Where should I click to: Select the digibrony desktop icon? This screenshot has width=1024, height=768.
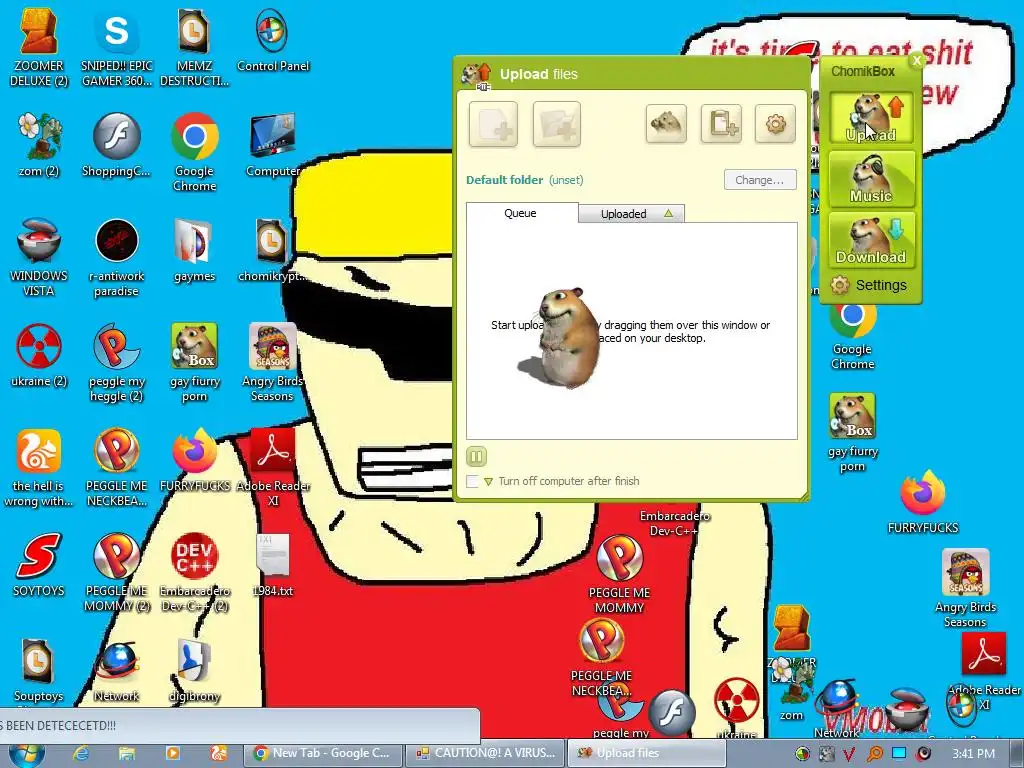pyautogui.click(x=194, y=671)
